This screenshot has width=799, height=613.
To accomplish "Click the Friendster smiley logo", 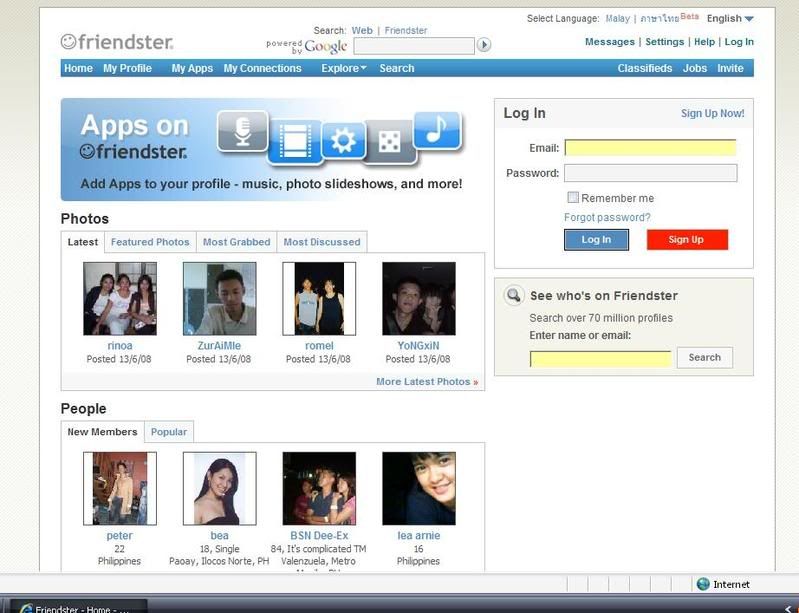I will coord(117,42).
